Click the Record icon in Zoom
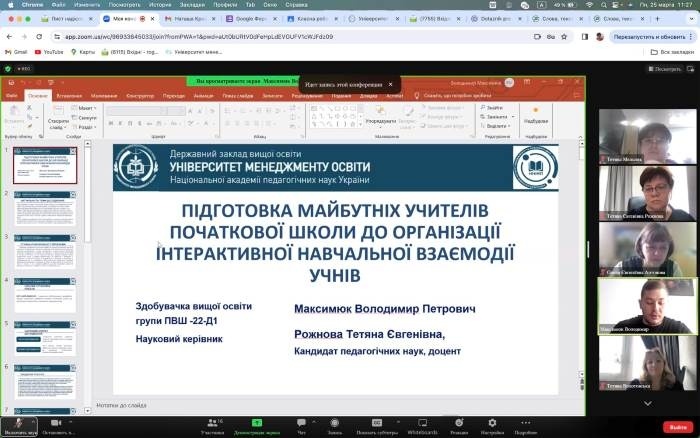 (x=335, y=423)
